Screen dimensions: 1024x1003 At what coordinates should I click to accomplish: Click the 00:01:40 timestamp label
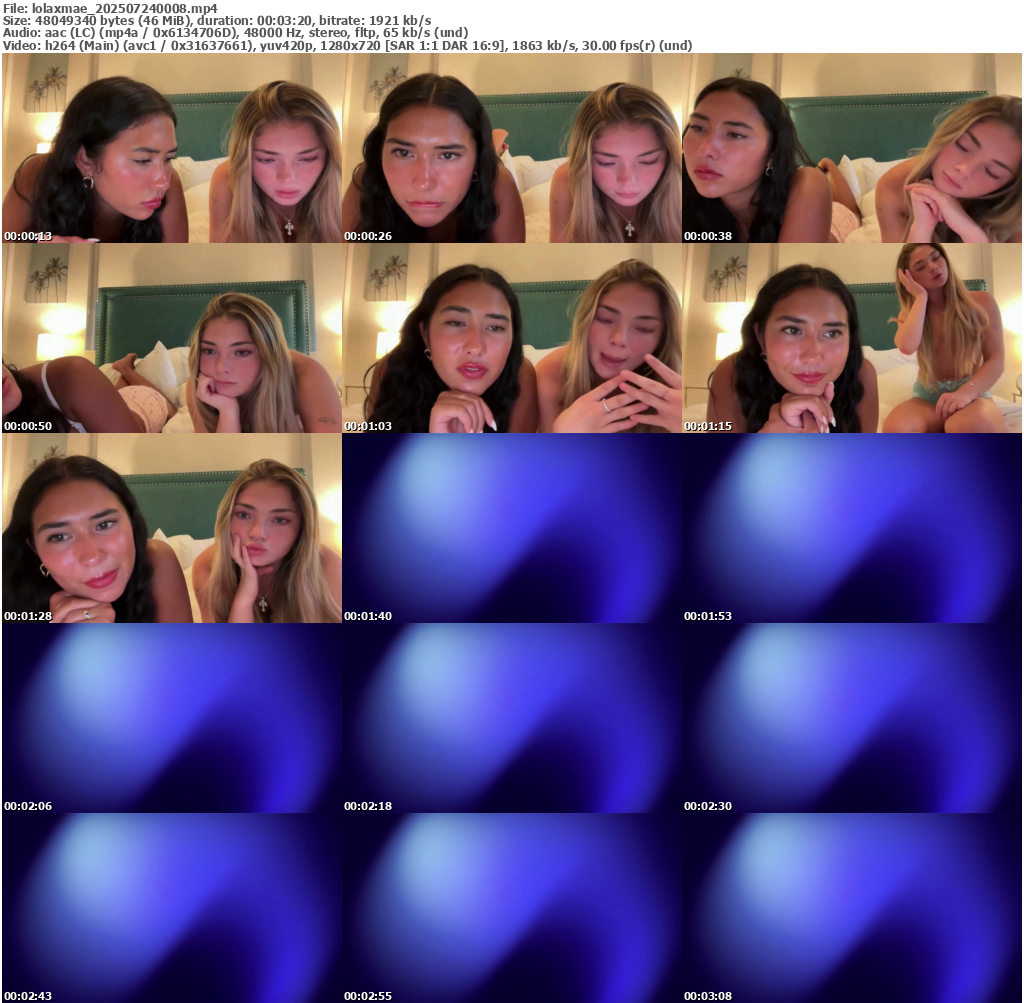pyautogui.click(x=368, y=616)
